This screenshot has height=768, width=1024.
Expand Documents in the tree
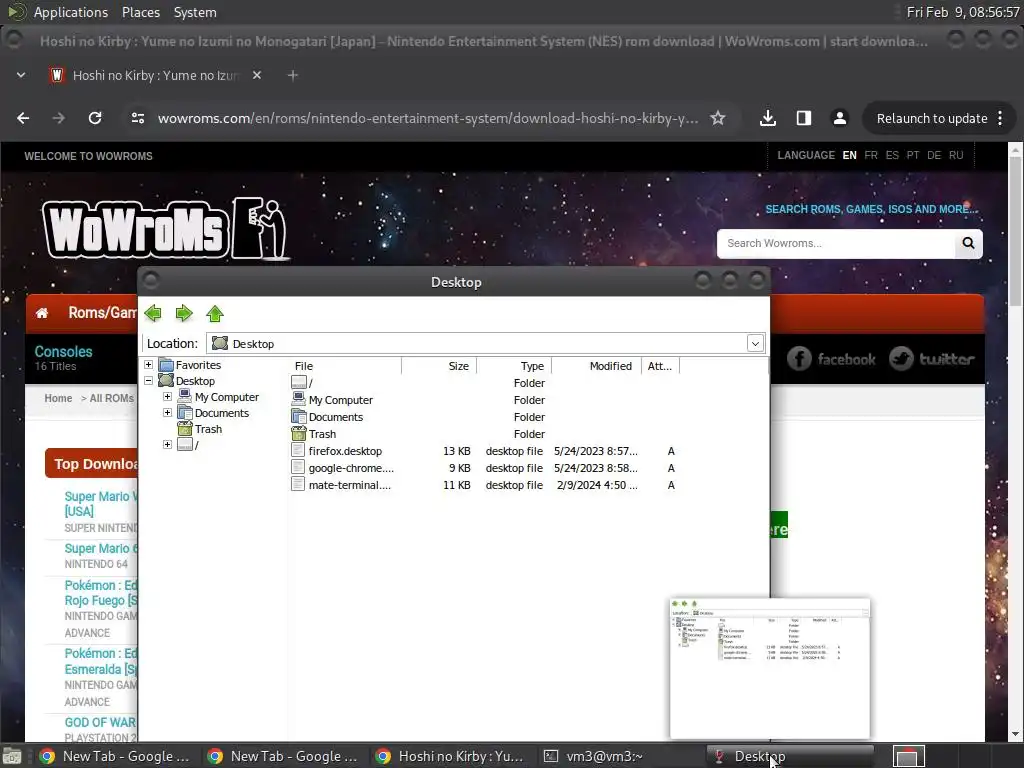pos(168,413)
